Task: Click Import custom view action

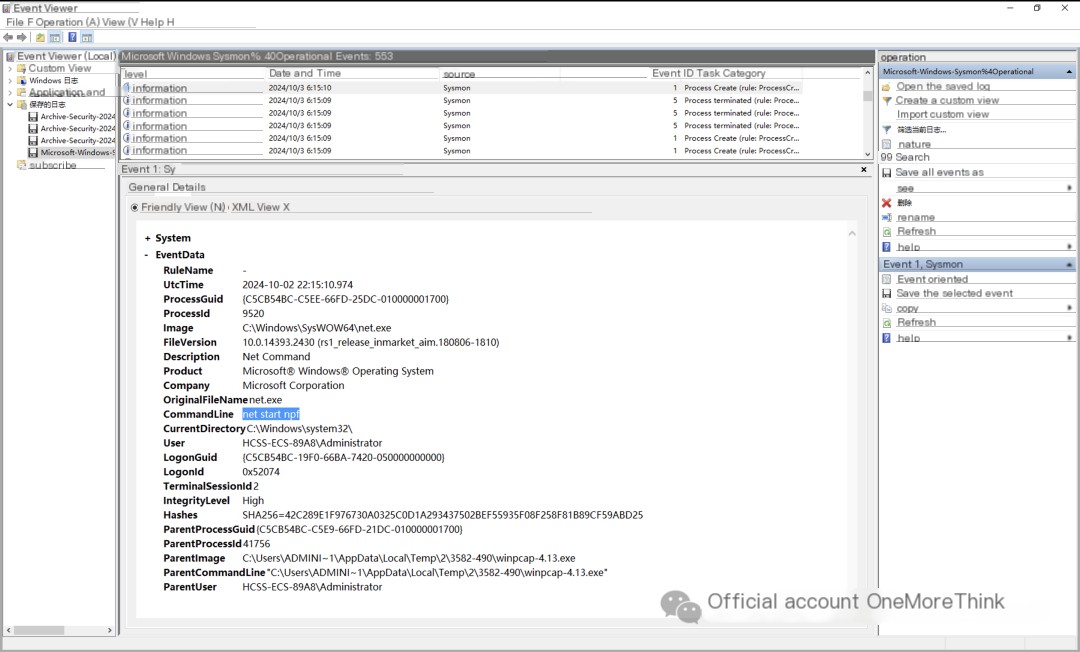Action: (x=942, y=115)
